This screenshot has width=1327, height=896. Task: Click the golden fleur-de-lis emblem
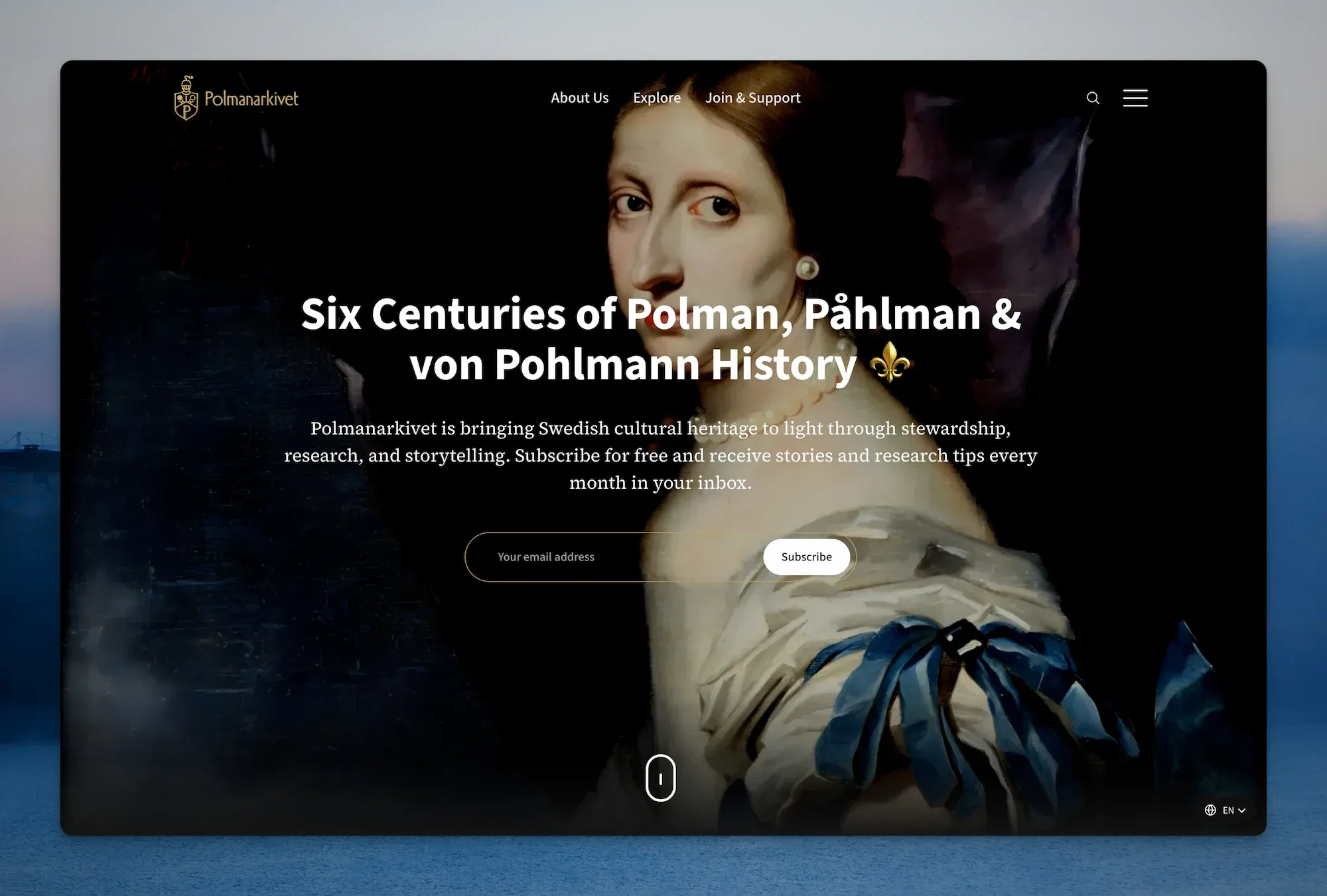[x=890, y=362]
